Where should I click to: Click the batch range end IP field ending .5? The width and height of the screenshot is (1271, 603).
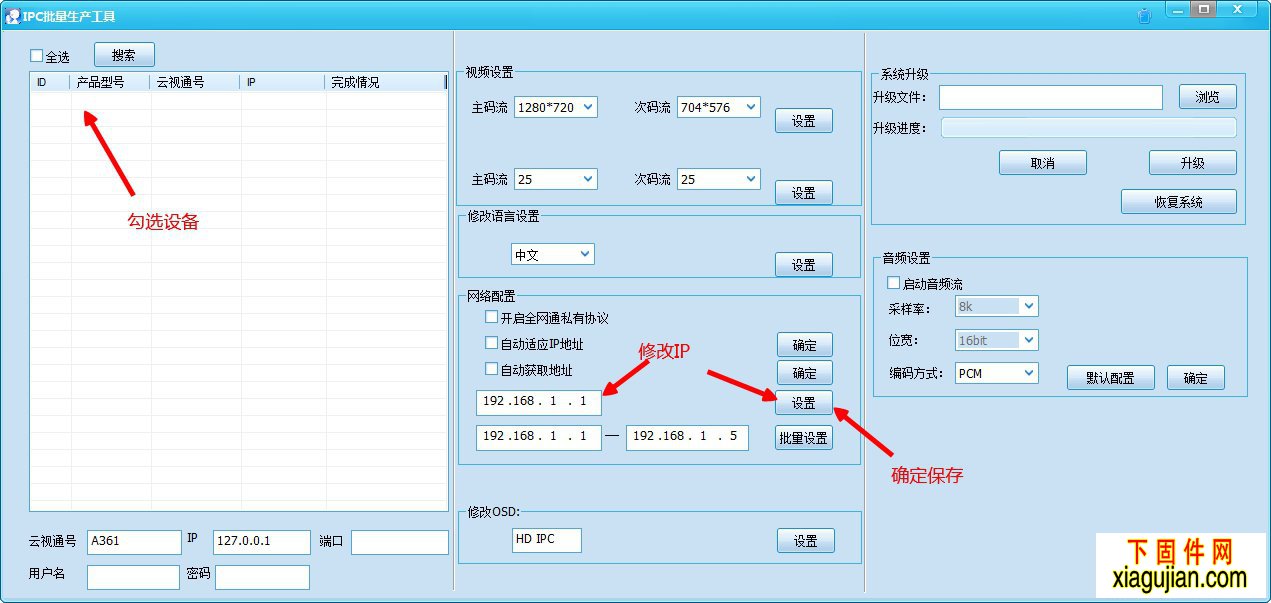[687, 437]
